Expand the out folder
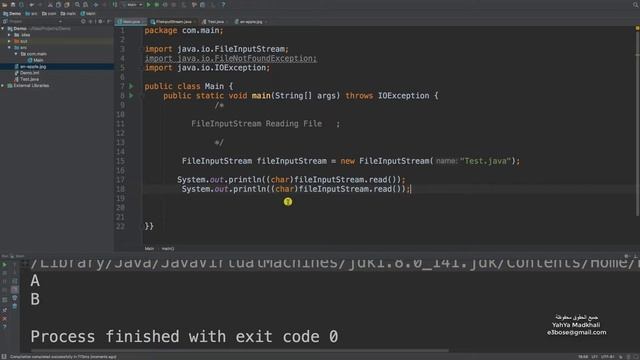The image size is (640, 360). 9,41
